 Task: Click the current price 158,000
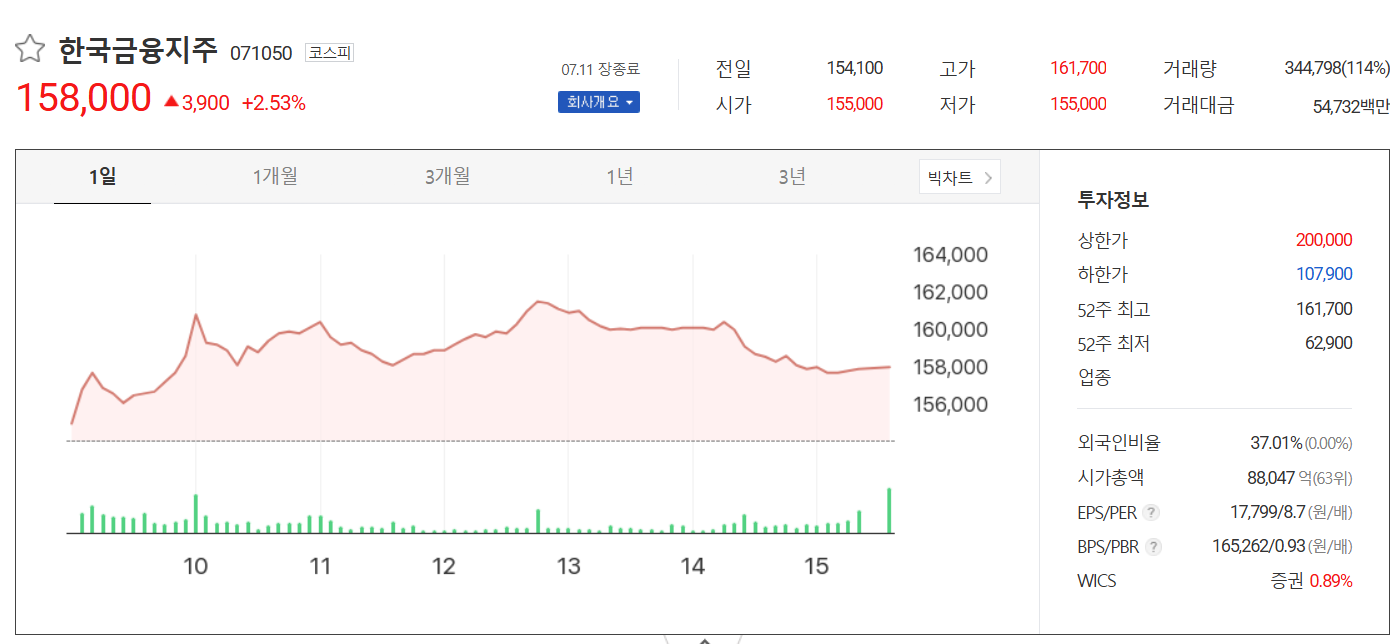[x=83, y=98]
